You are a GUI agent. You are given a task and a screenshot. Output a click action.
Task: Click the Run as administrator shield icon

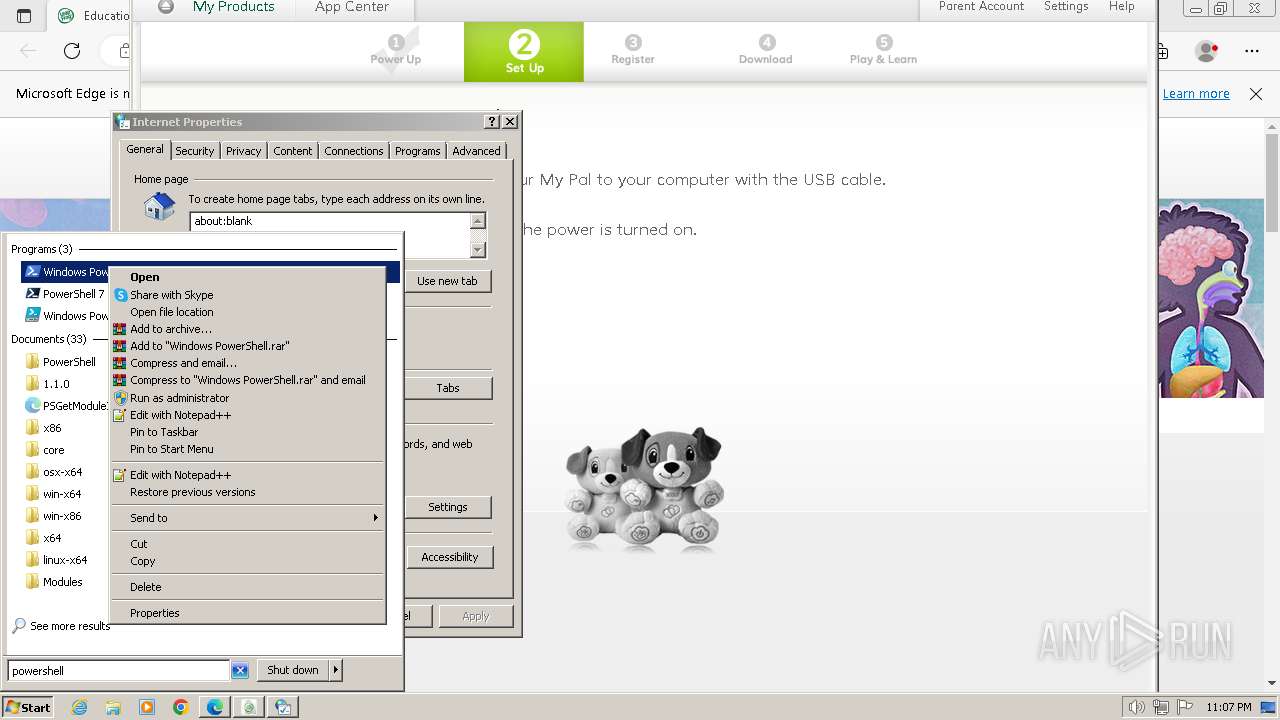120,398
